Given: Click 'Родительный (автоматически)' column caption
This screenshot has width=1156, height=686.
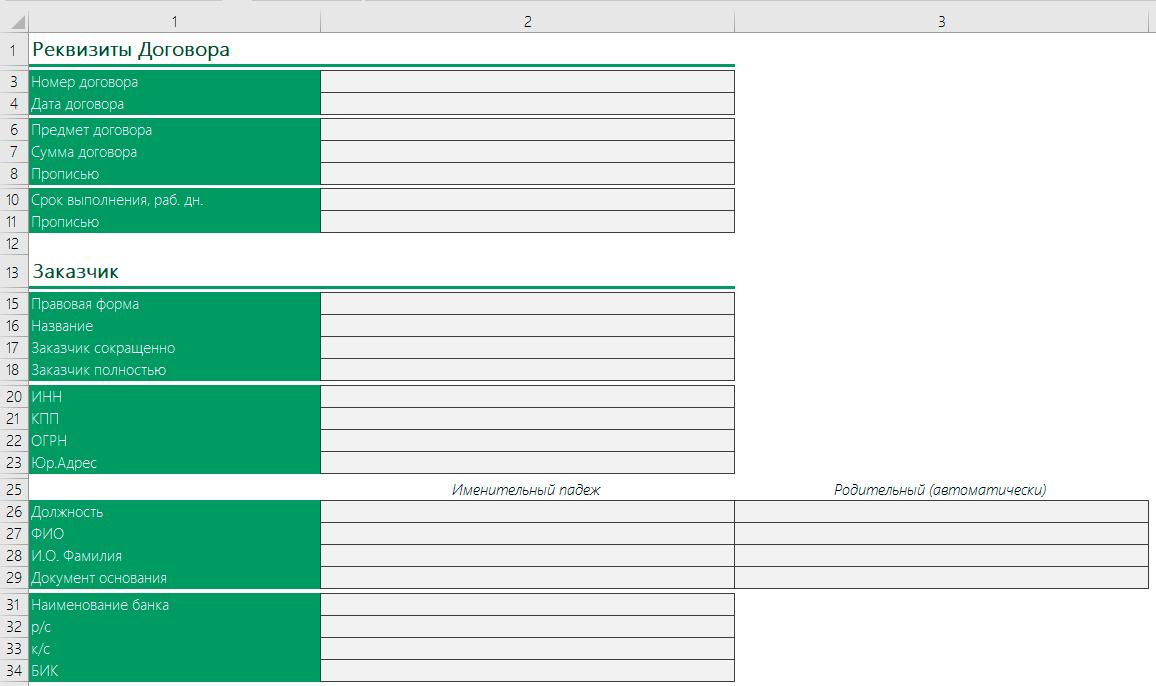Looking at the screenshot, I should (x=940, y=490).
